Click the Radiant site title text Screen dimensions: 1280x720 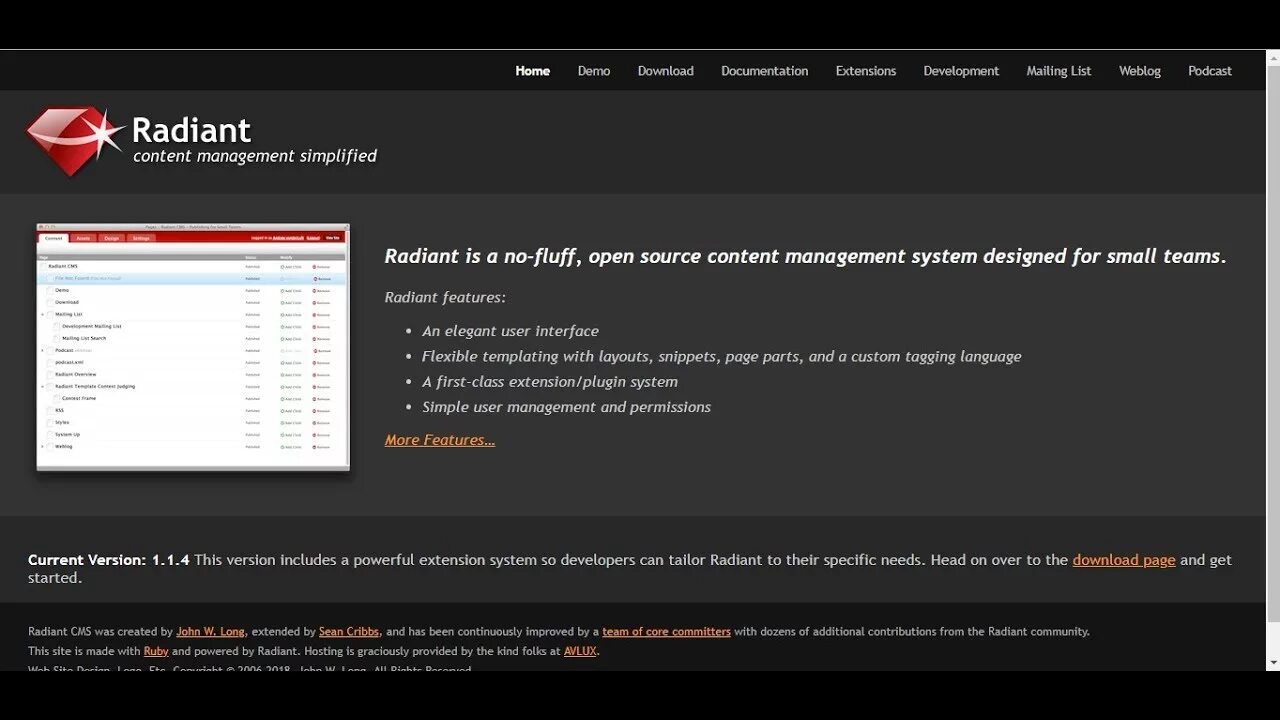[x=191, y=130]
